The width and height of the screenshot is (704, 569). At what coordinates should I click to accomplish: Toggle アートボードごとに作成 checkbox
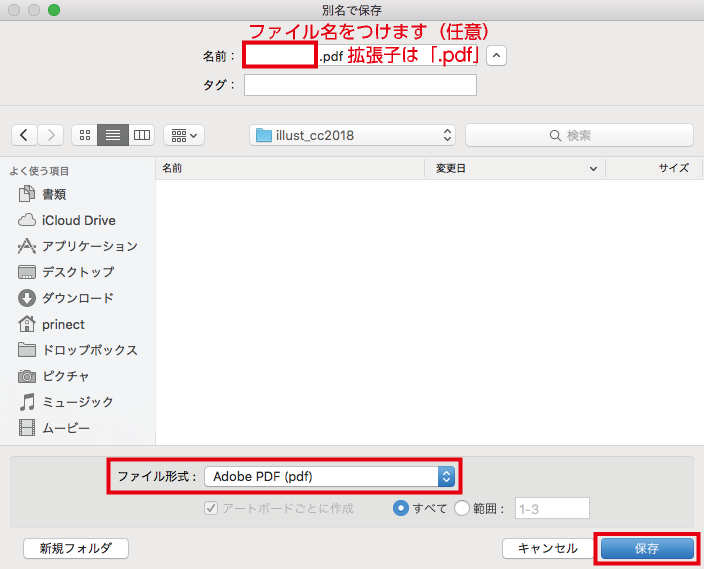(211, 508)
